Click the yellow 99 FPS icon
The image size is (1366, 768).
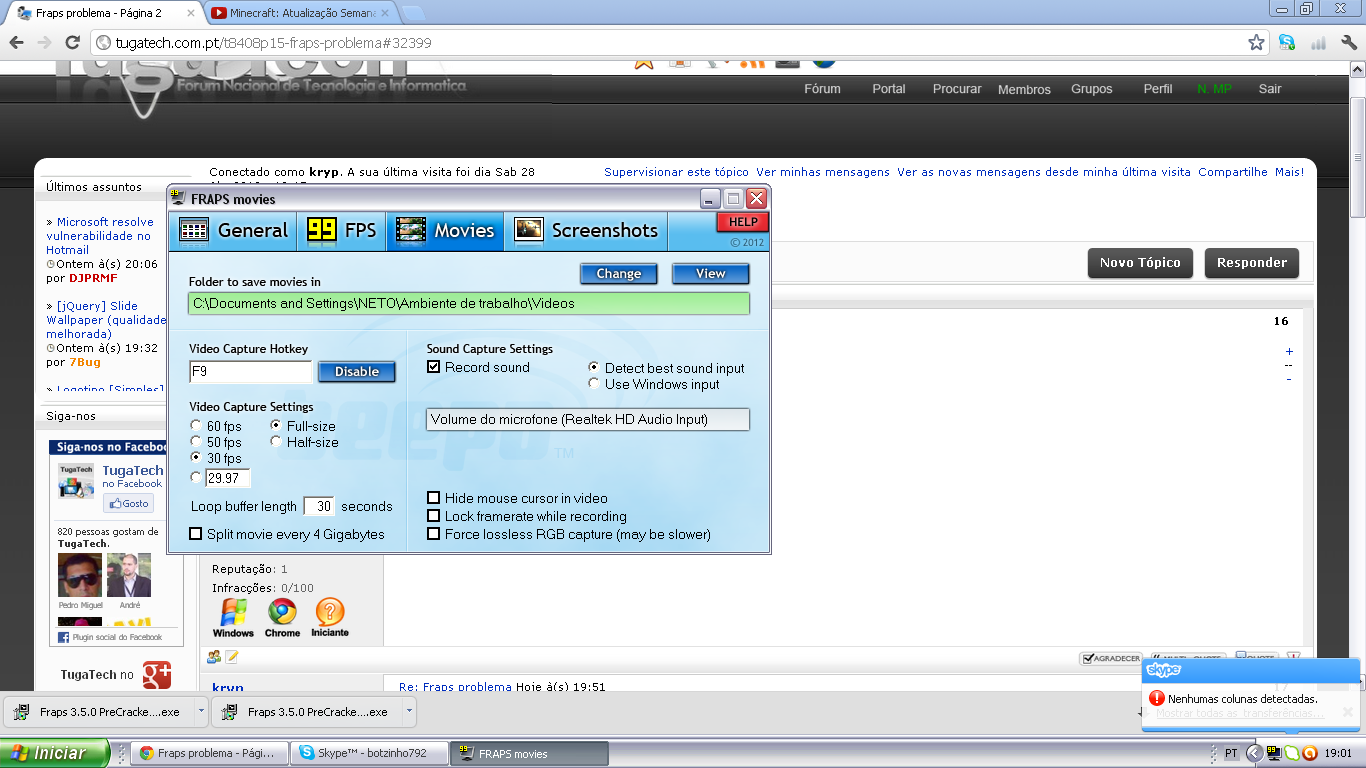pos(322,231)
